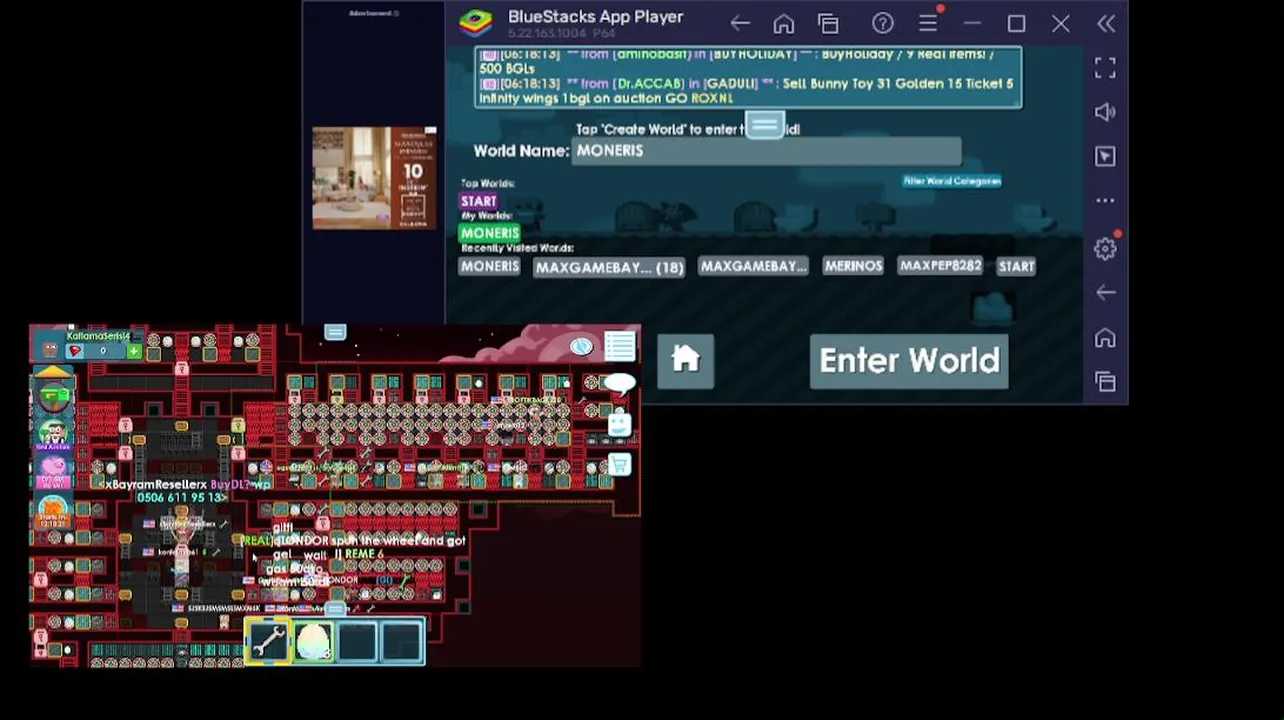Toggle volume speaker in BlueStacks sidebar

click(x=1105, y=112)
